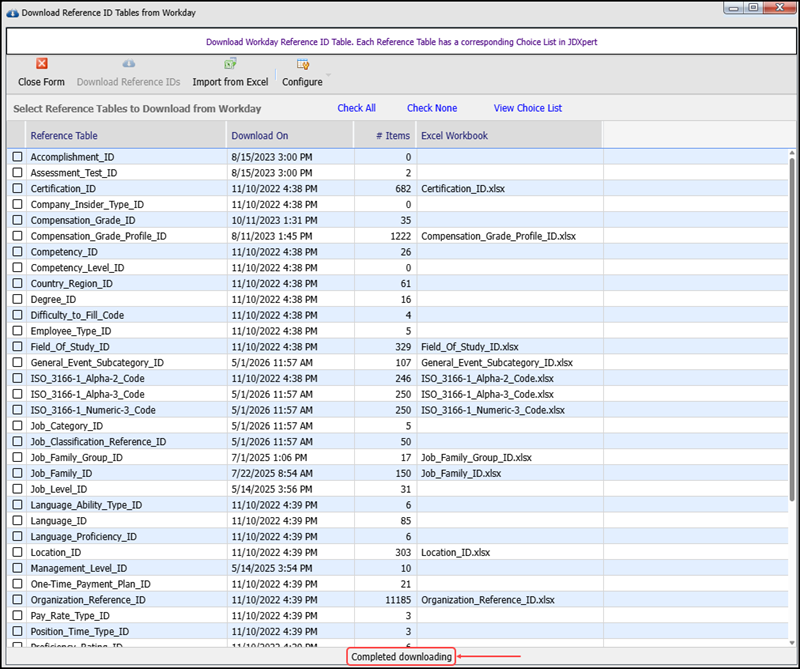Tick the Location_ID checkbox

coord(17,552)
